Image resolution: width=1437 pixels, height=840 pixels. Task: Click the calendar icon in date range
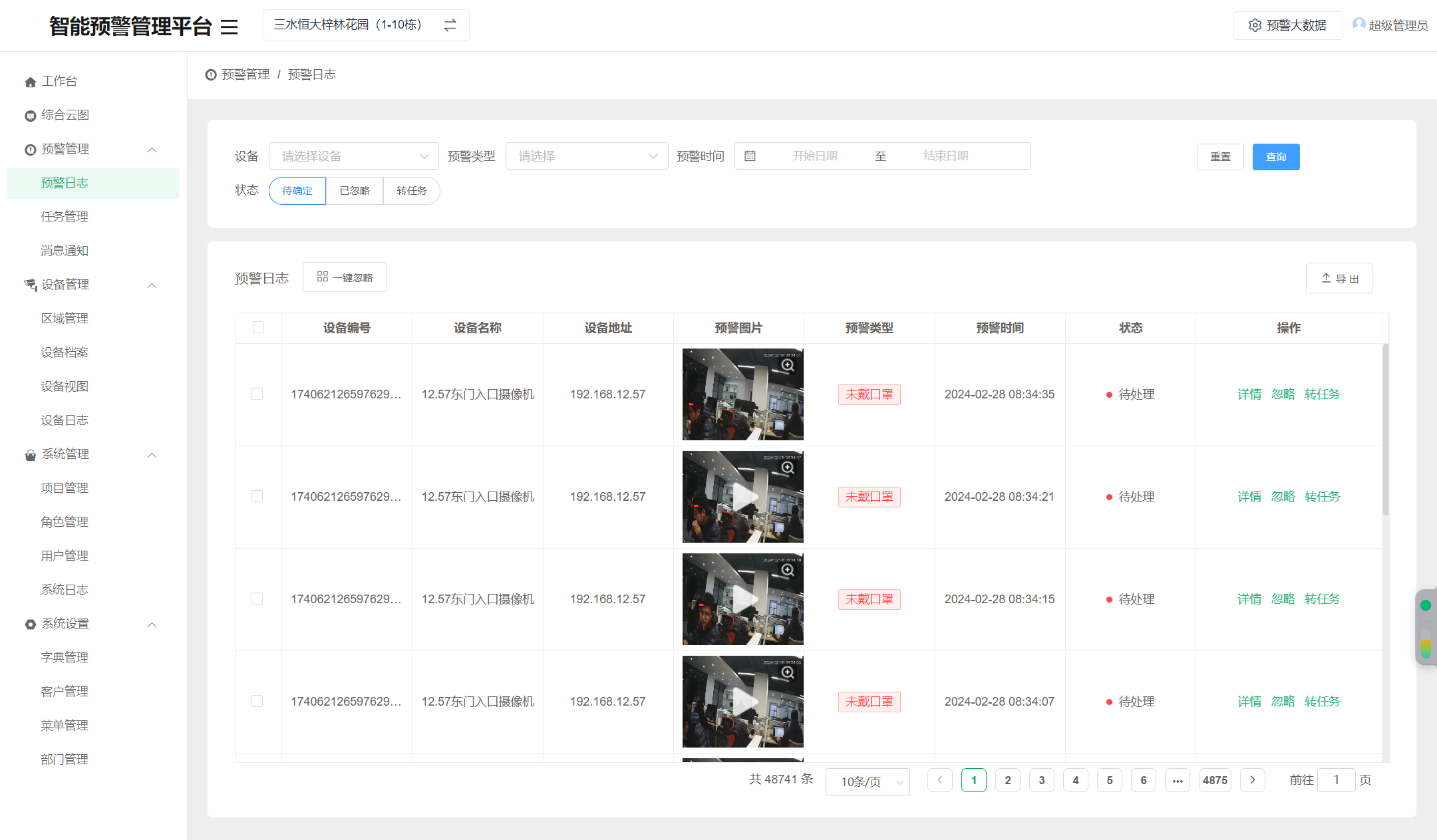[x=750, y=156]
